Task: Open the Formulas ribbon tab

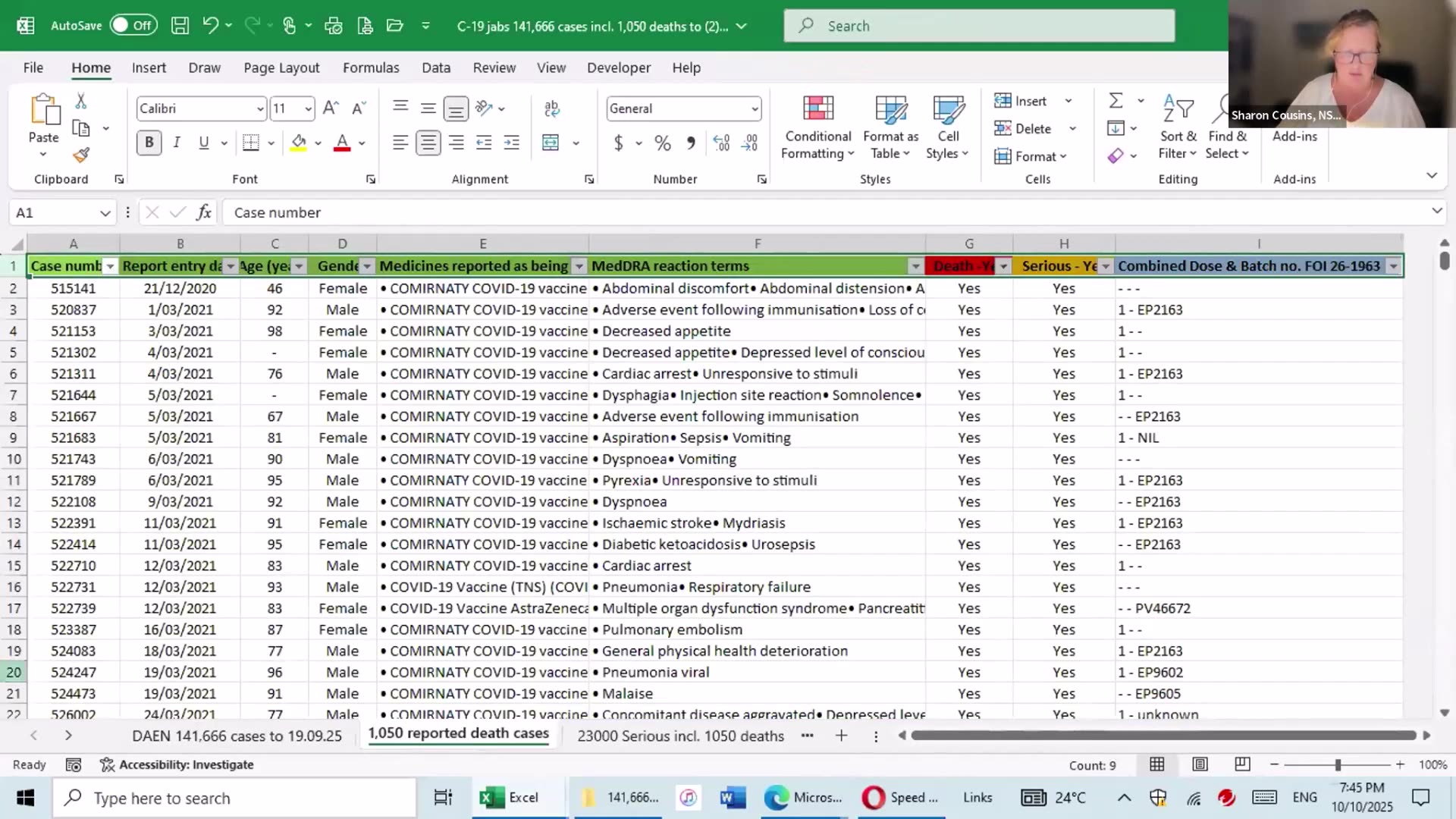Action: pyautogui.click(x=370, y=67)
